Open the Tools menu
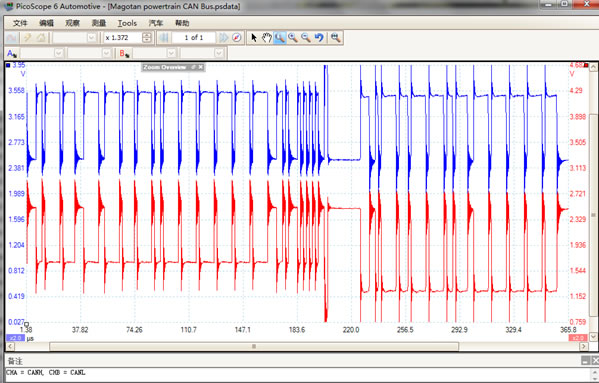599x383 pixels. pos(127,23)
